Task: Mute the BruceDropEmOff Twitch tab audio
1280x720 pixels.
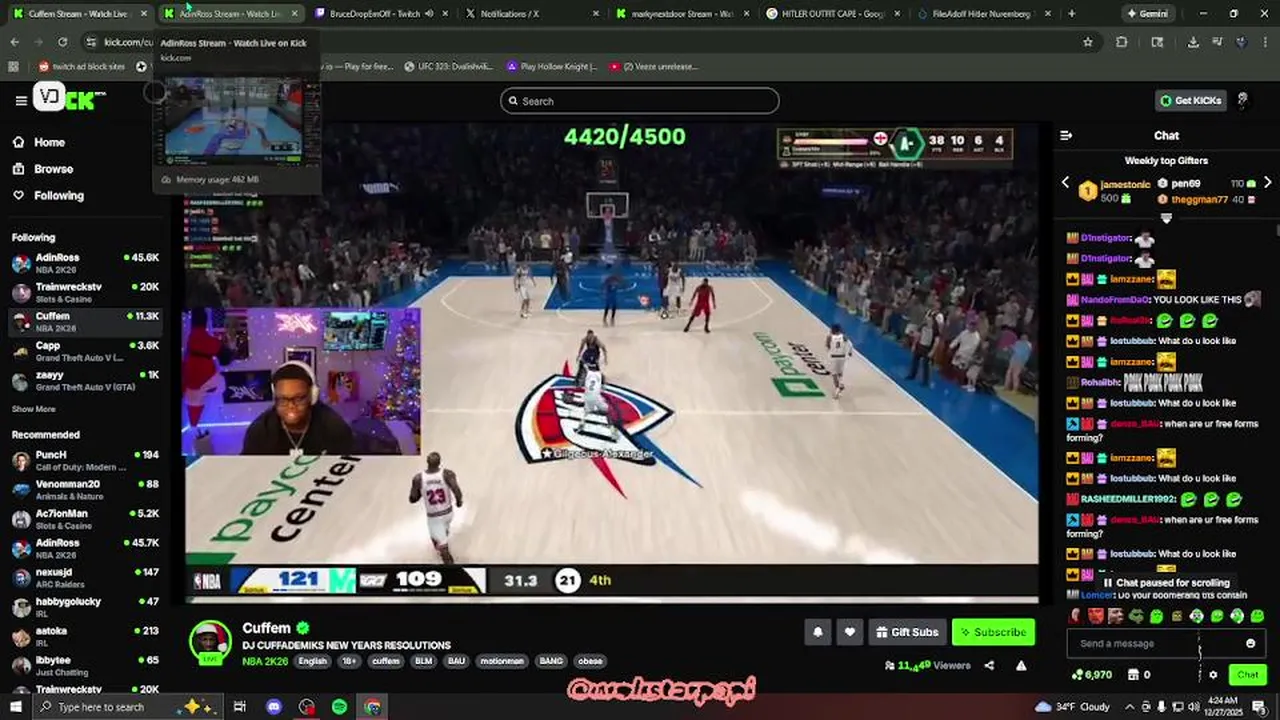Action: pos(429,14)
